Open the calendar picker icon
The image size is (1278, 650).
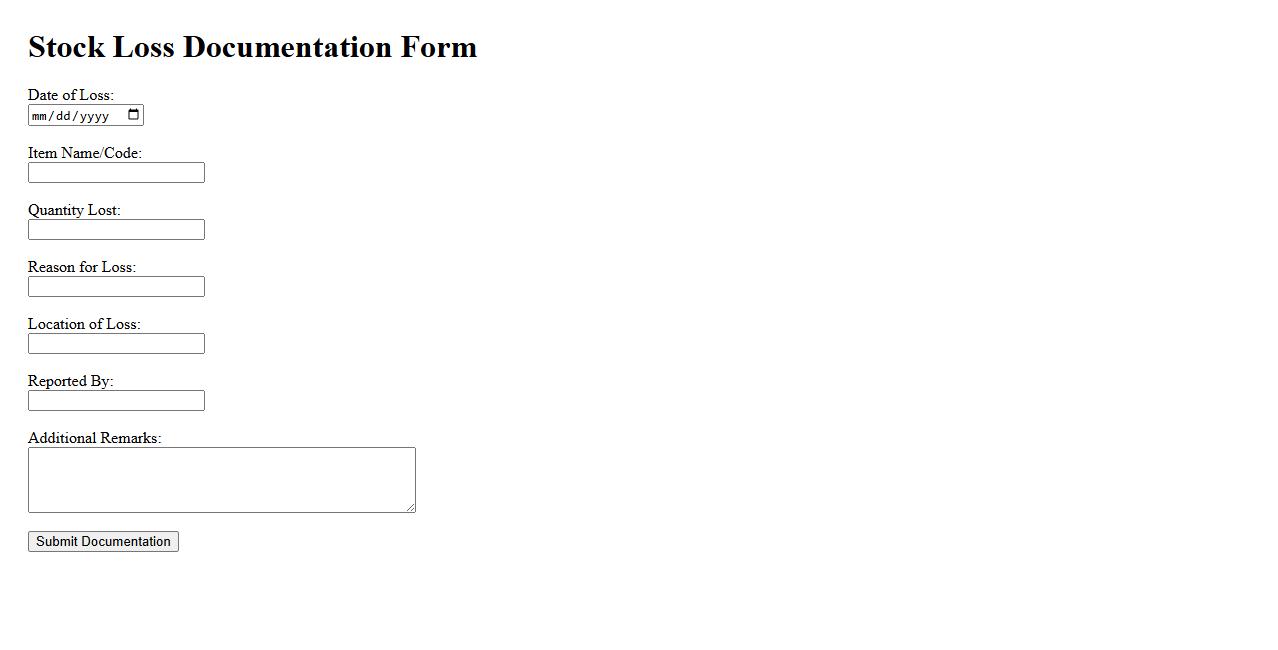(x=134, y=115)
